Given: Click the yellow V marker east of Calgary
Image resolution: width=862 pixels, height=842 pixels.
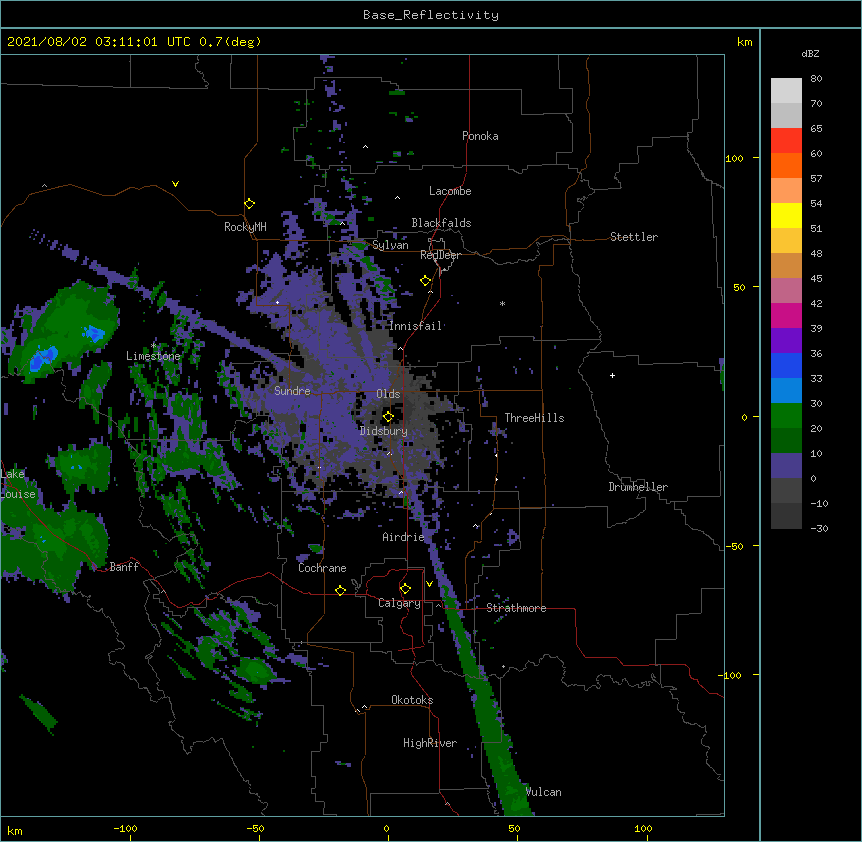Looking at the screenshot, I should [x=429, y=584].
